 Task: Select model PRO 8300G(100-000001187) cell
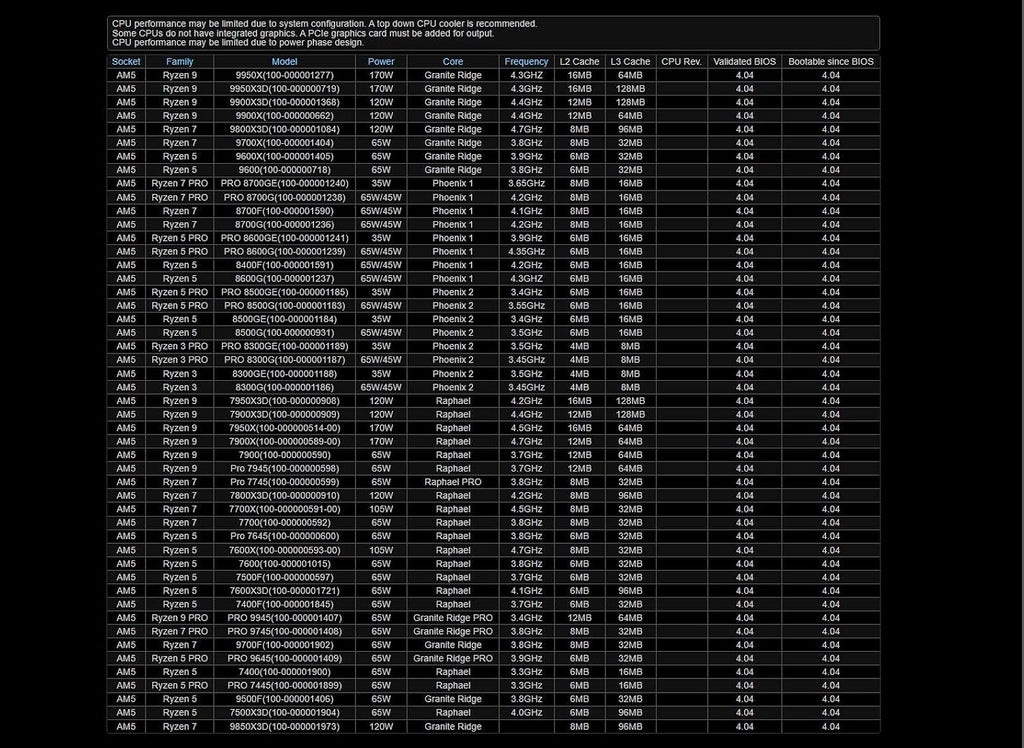pos(285,360)
